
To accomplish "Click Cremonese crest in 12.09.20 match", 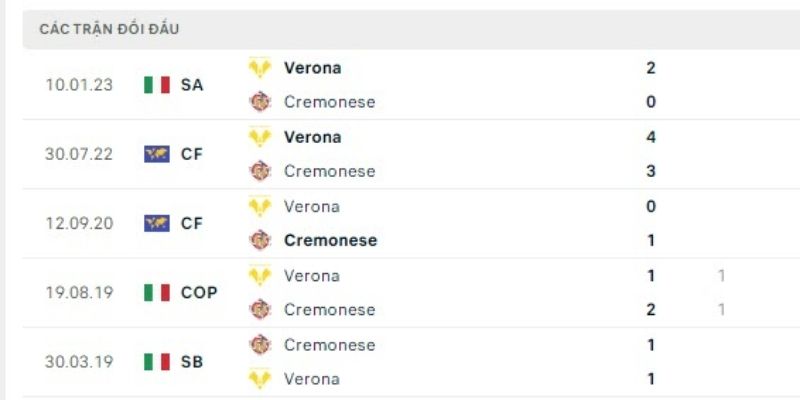I will [x=260, y=240].
